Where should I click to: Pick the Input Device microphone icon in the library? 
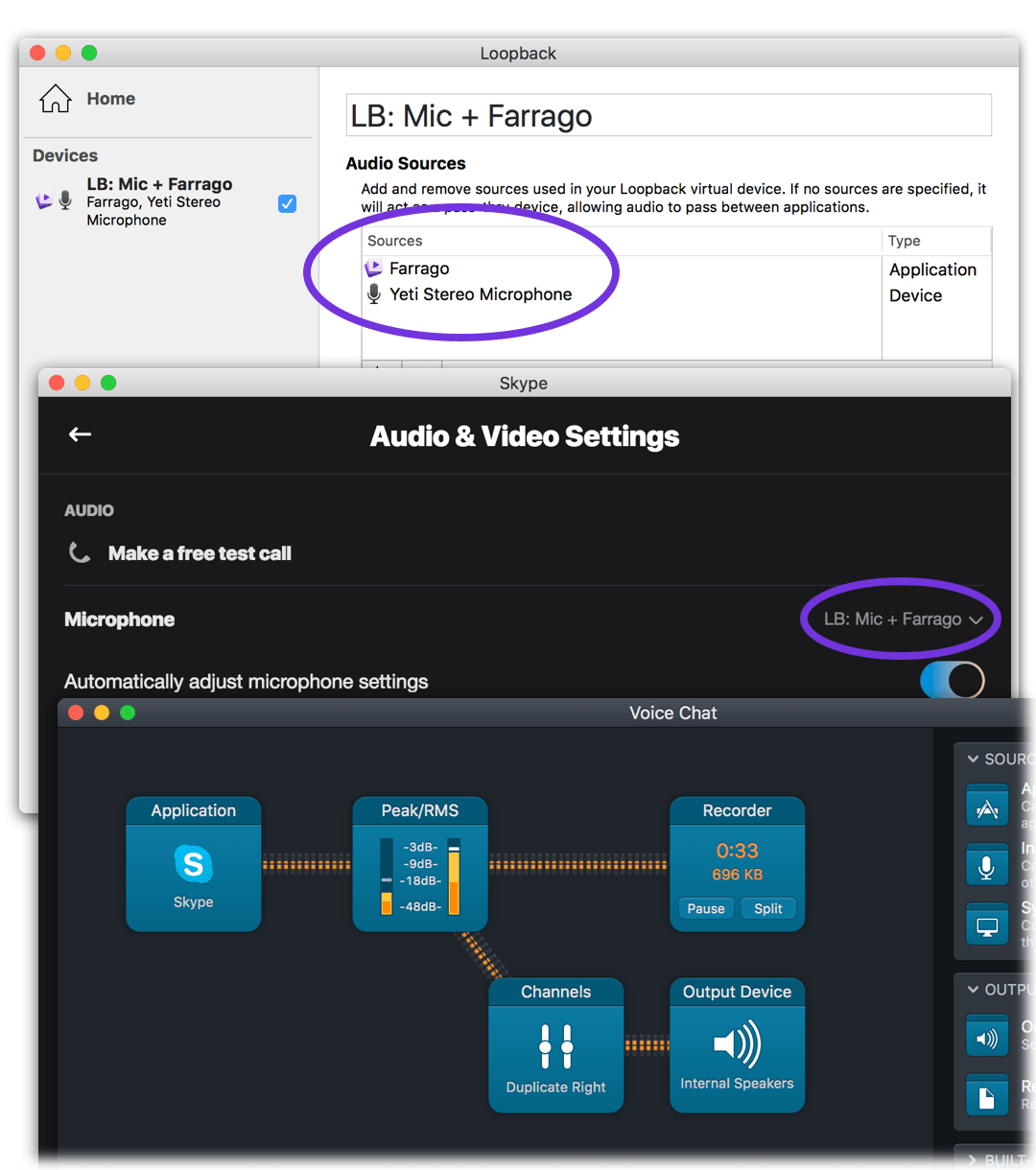987,867
